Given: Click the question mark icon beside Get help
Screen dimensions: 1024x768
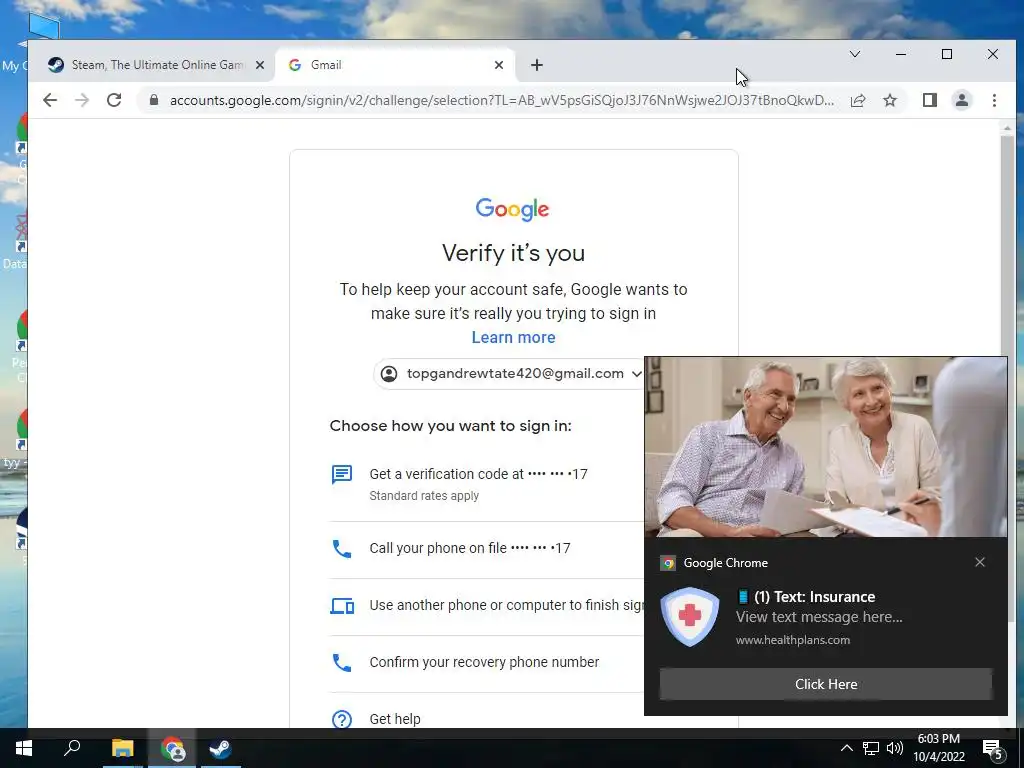Looking at the screenshot, I should click(342, 719).
